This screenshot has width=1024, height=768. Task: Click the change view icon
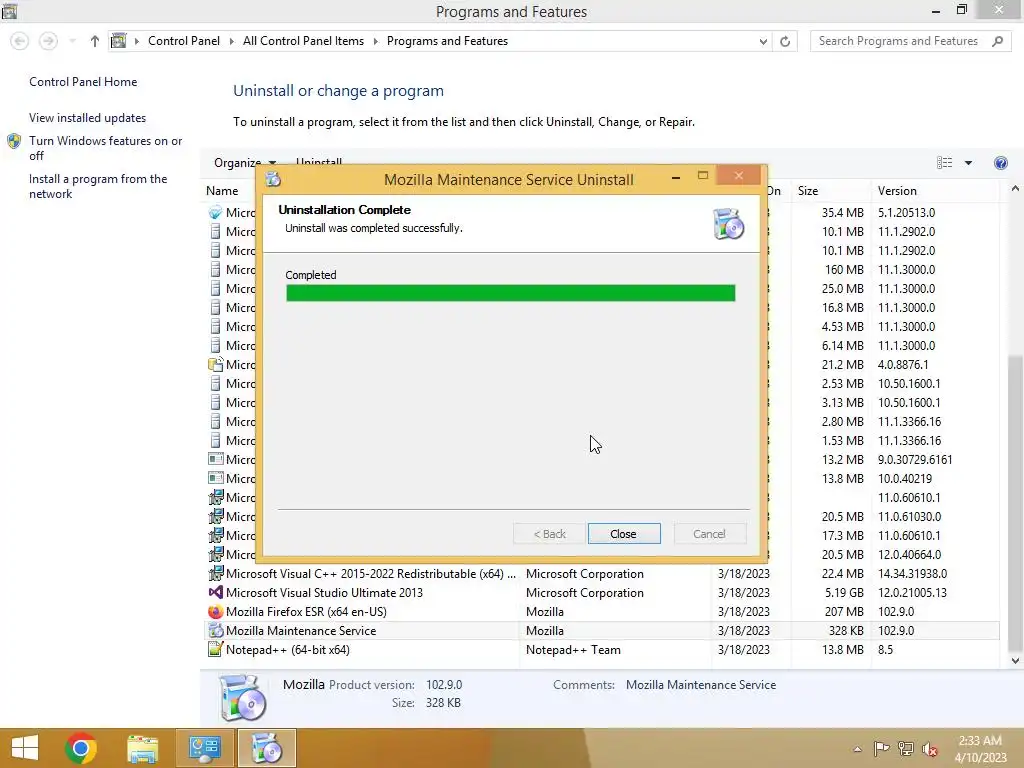point(944,163)
